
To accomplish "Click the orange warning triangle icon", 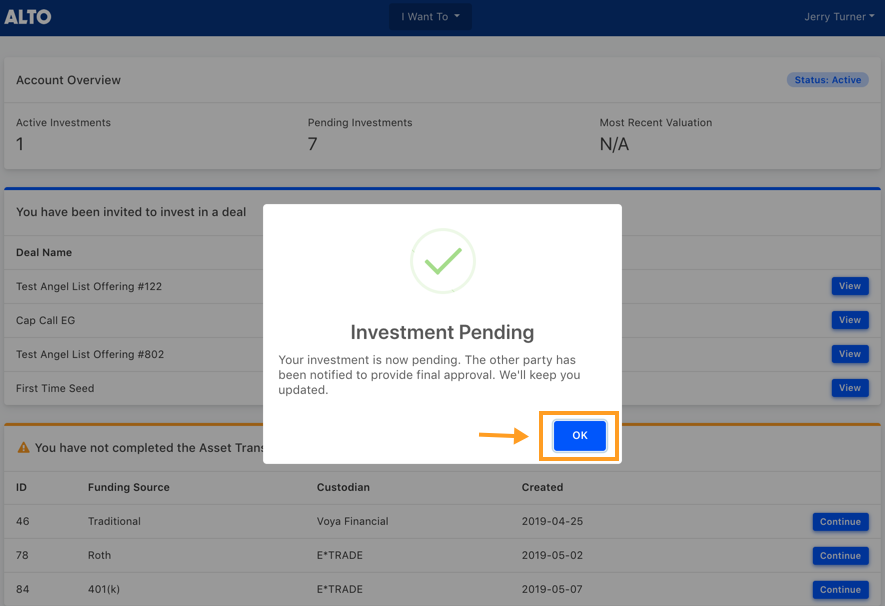I will coord(23,447).
